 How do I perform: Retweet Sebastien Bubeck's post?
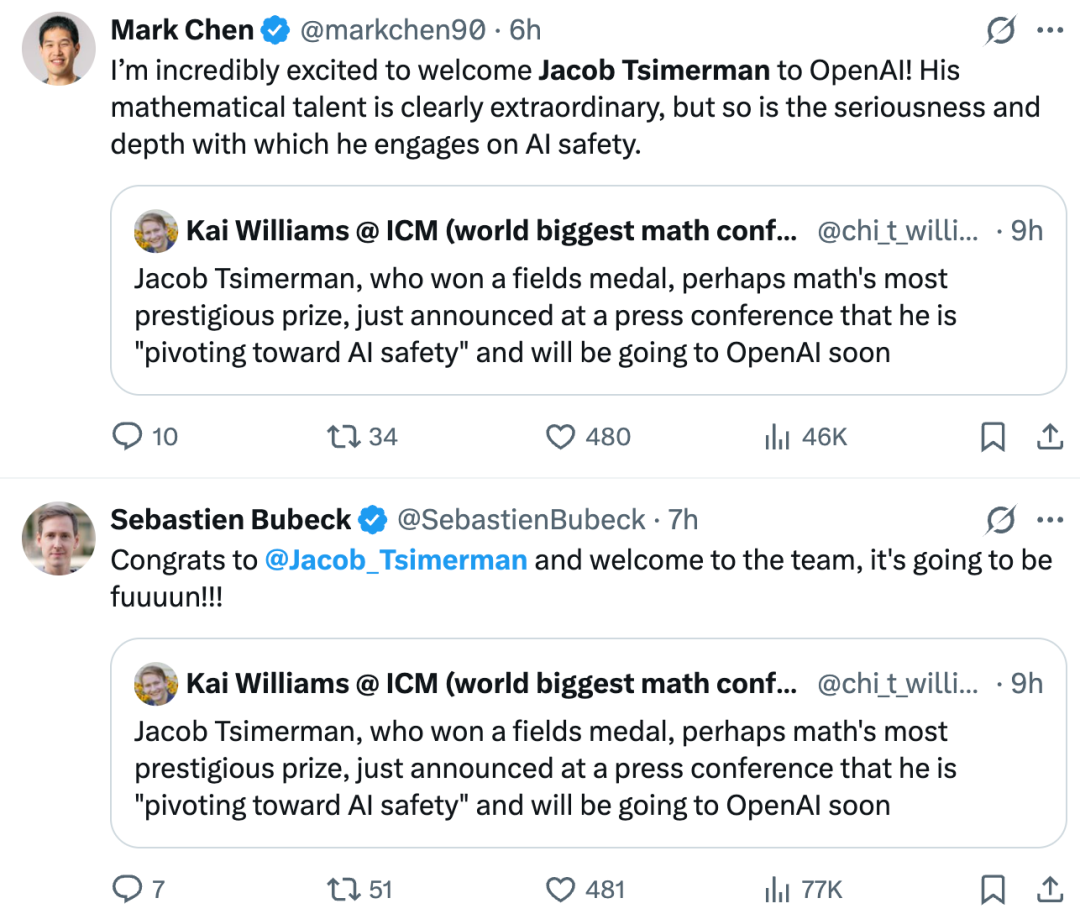point(359,889)
